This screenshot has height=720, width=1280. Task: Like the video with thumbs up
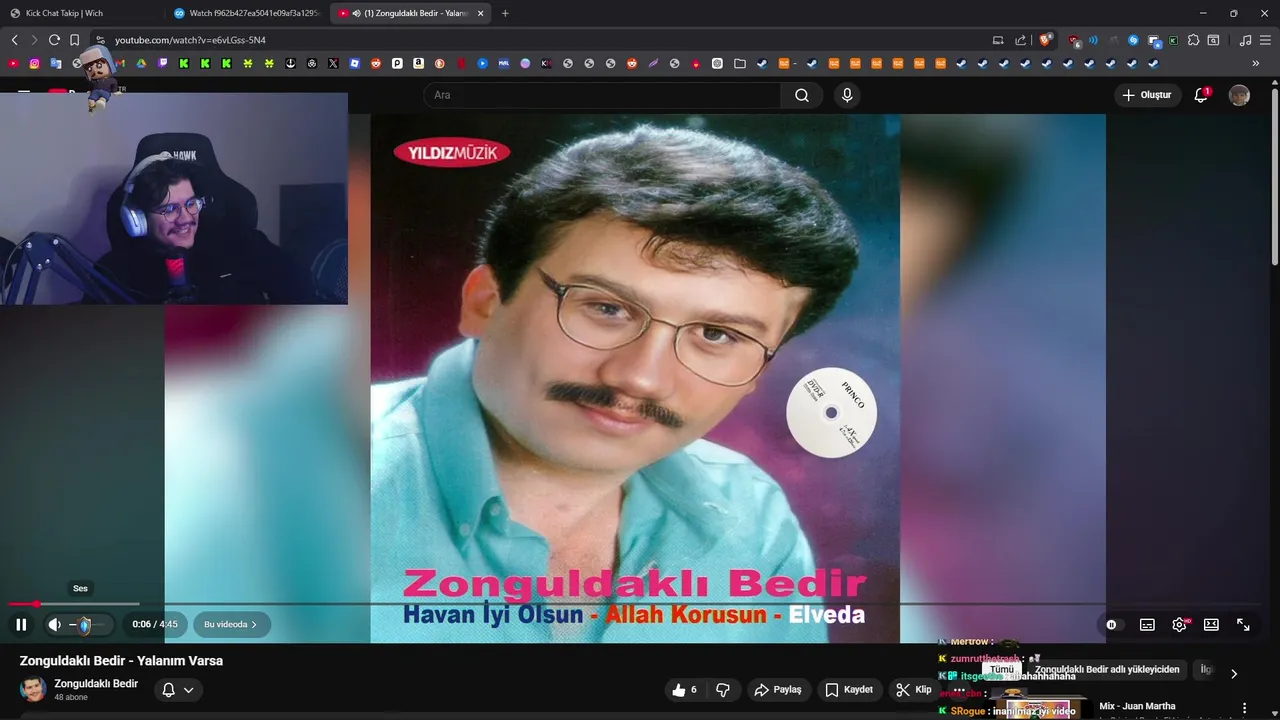tap(684, 690)
